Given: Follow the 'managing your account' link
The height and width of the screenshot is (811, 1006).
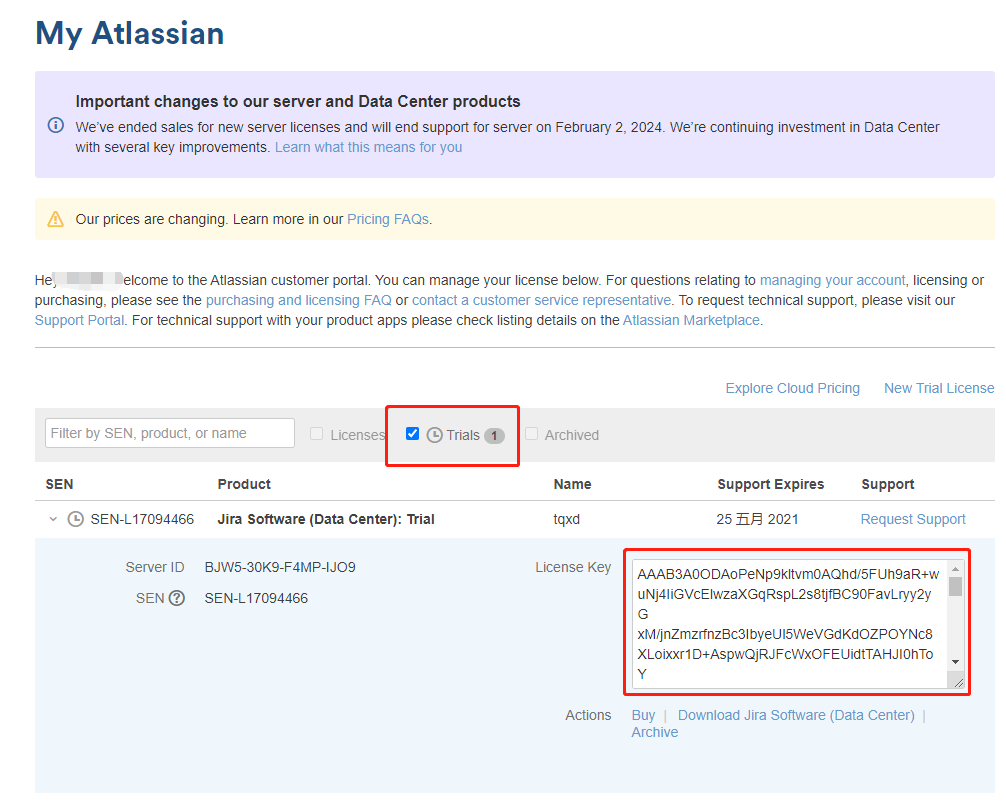Looking at the screenshot, I should tap(832, 280).
